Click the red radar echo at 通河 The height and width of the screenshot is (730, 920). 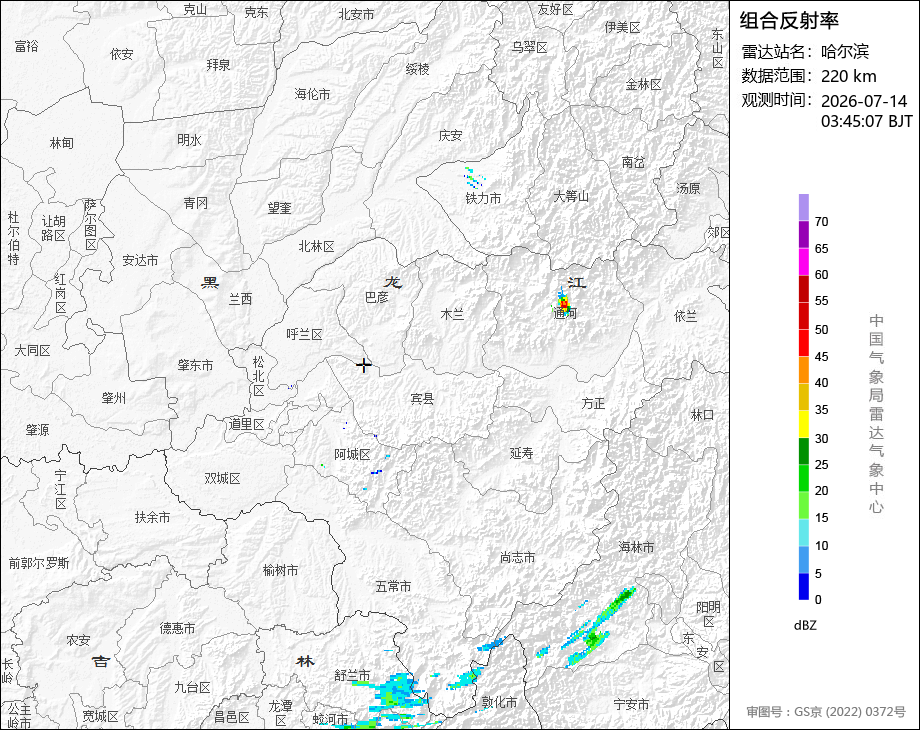pos(564,303)
